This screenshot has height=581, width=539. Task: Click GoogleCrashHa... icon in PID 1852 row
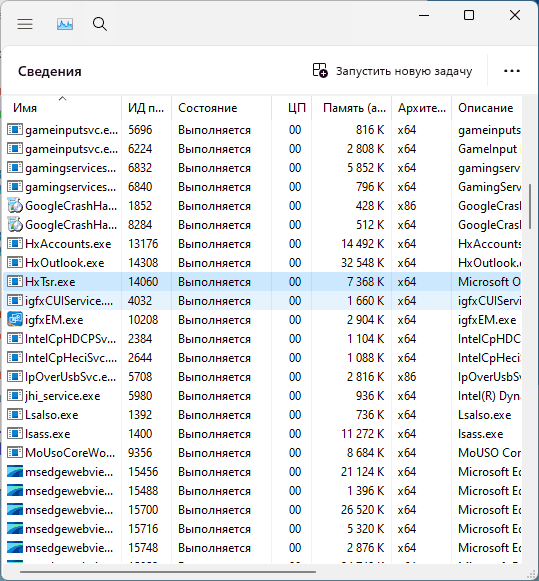click(15, 205)
